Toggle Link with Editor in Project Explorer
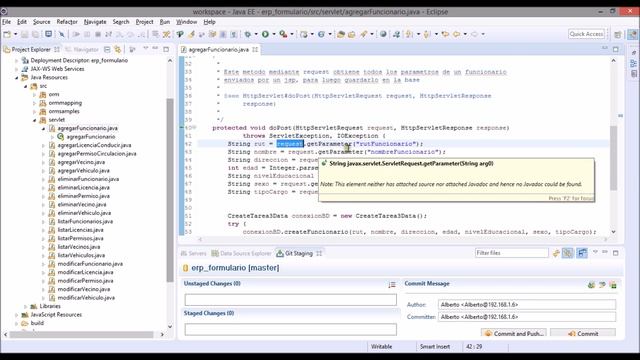Image resolution: width=640 pixels, height=360 pixels. coord(118,49)
